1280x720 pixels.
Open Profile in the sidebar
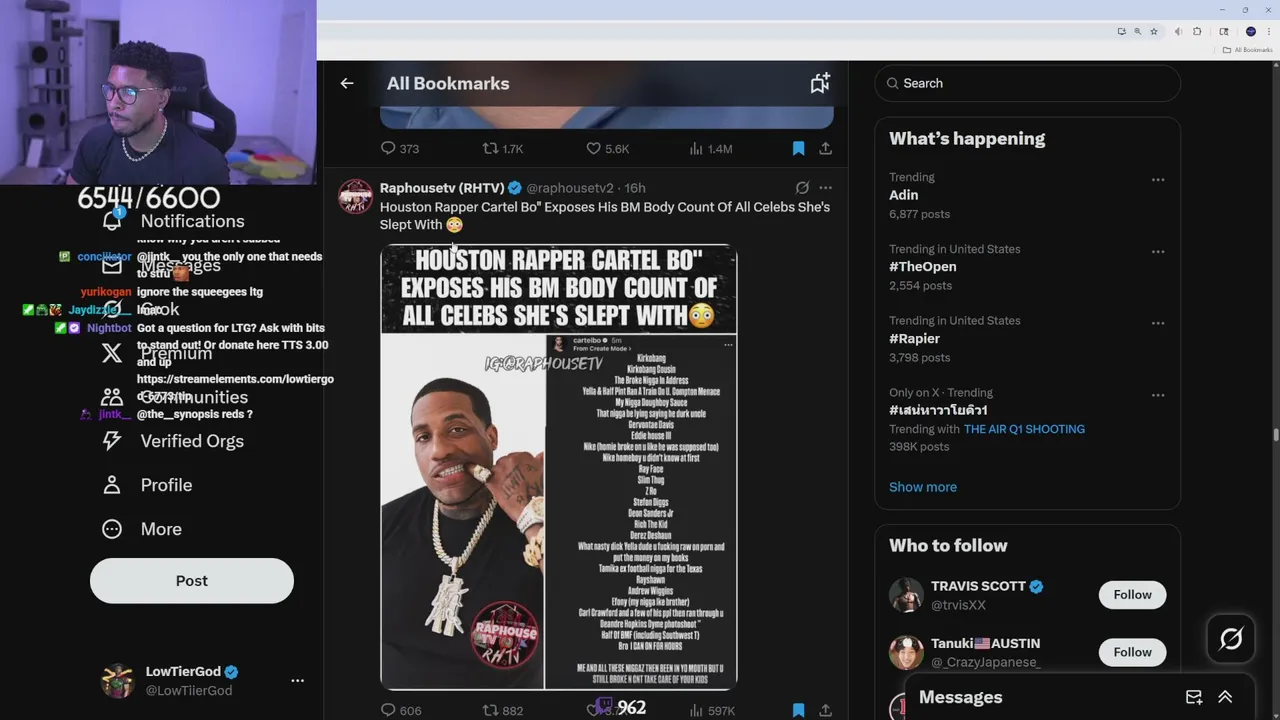[146, 485]
